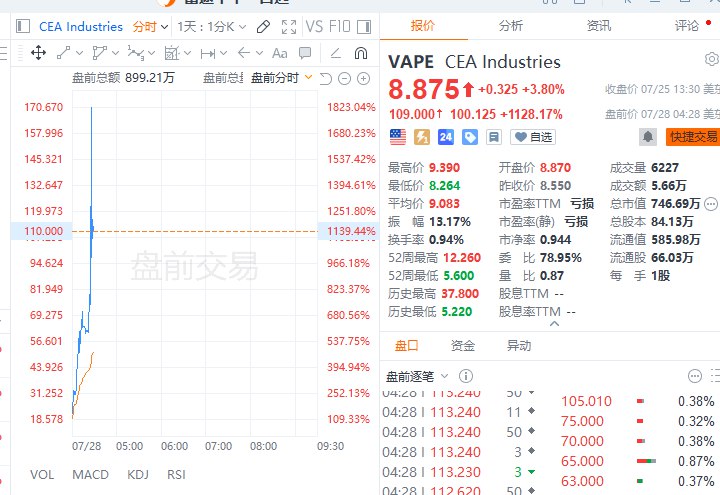Click the blue price tag icon

click(x=470, y=137)
